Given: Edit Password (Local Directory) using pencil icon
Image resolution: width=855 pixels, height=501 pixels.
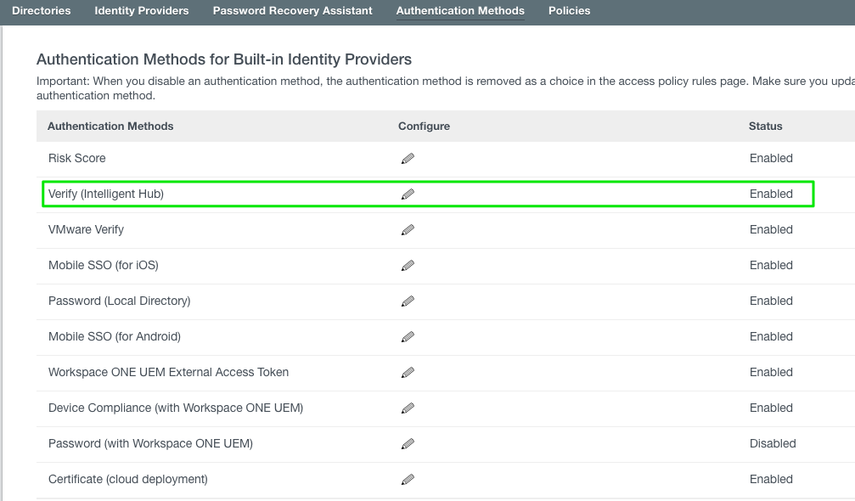Looking at the screenshot, I should click(407, 301).
